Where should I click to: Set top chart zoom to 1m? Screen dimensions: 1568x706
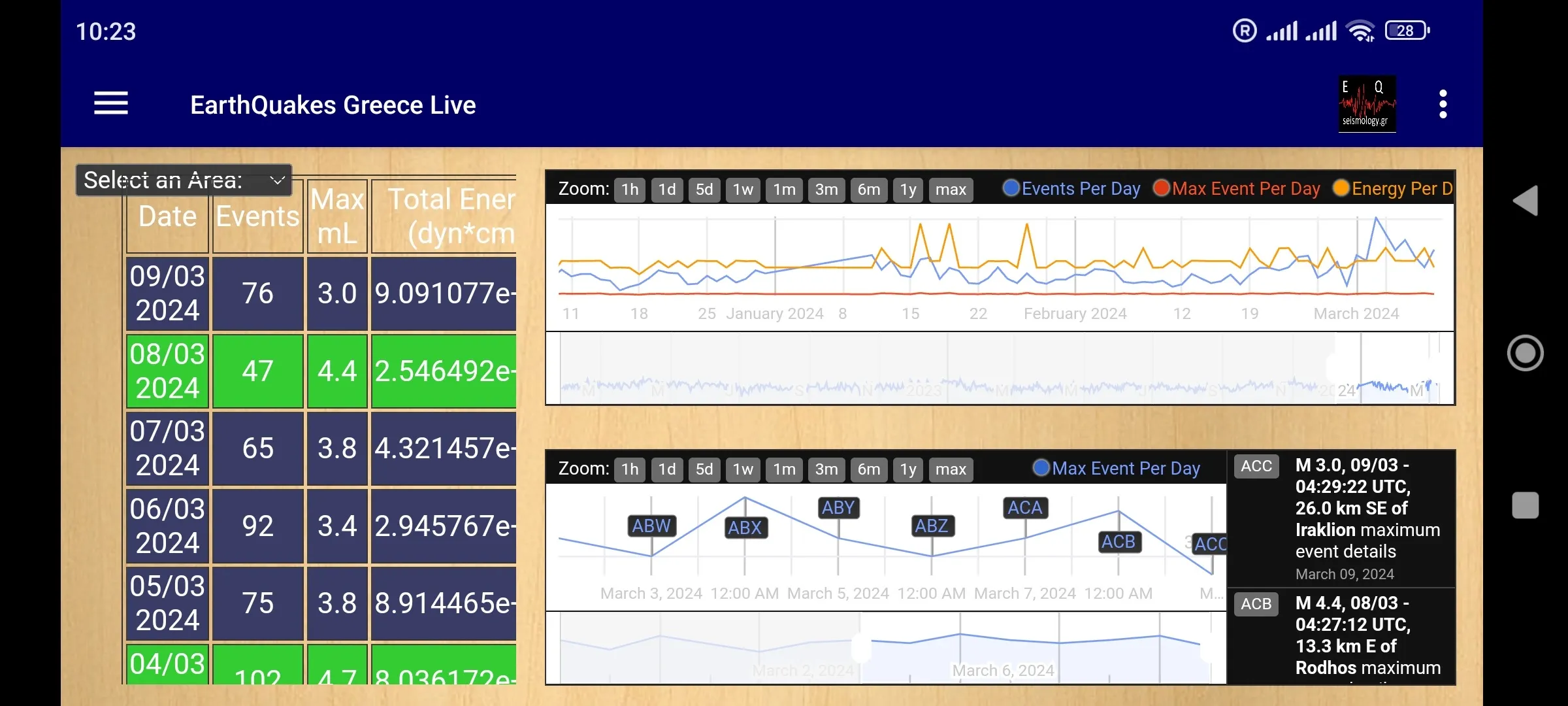784,190
